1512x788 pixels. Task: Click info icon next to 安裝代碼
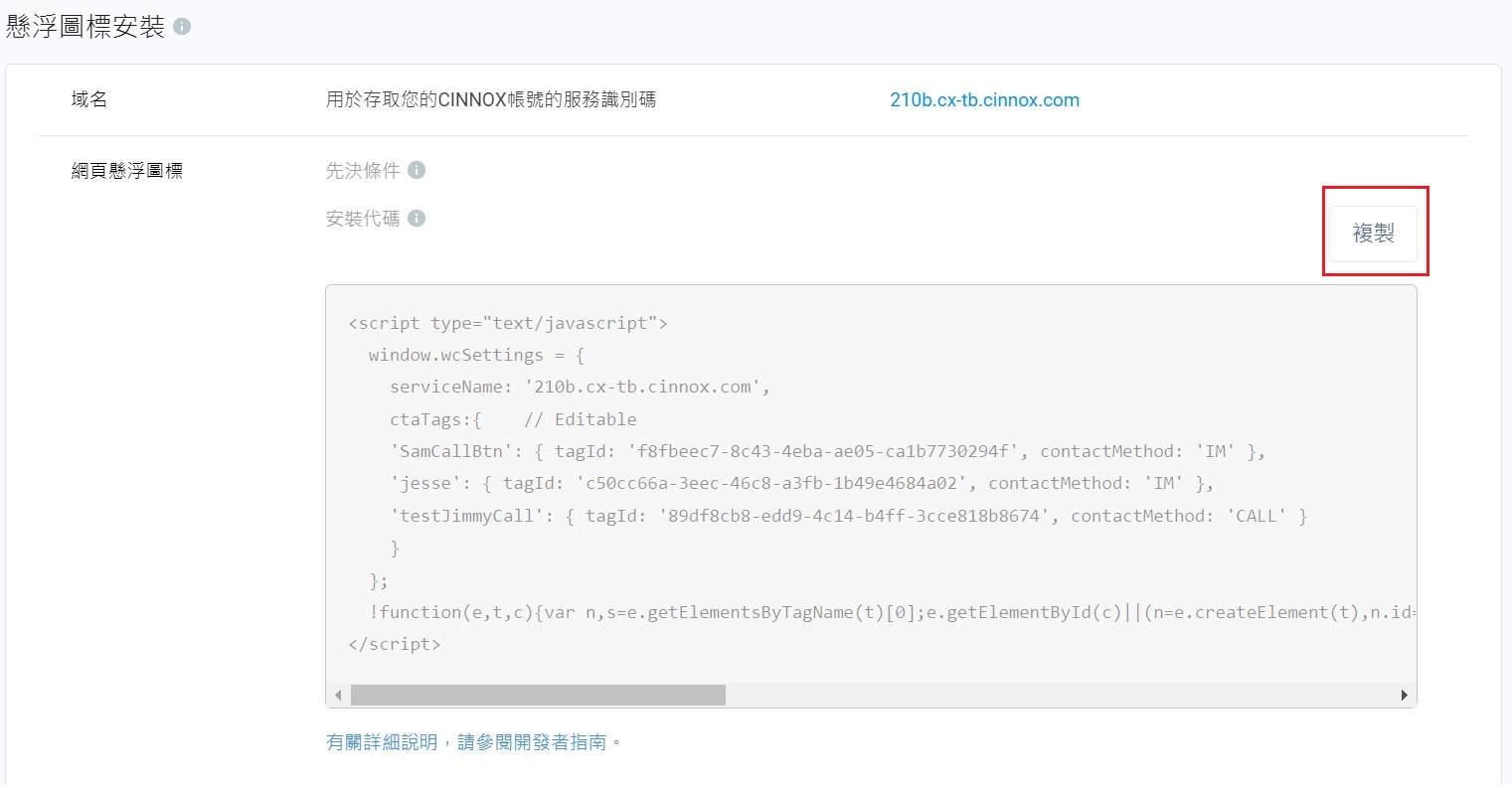point(417,218)
